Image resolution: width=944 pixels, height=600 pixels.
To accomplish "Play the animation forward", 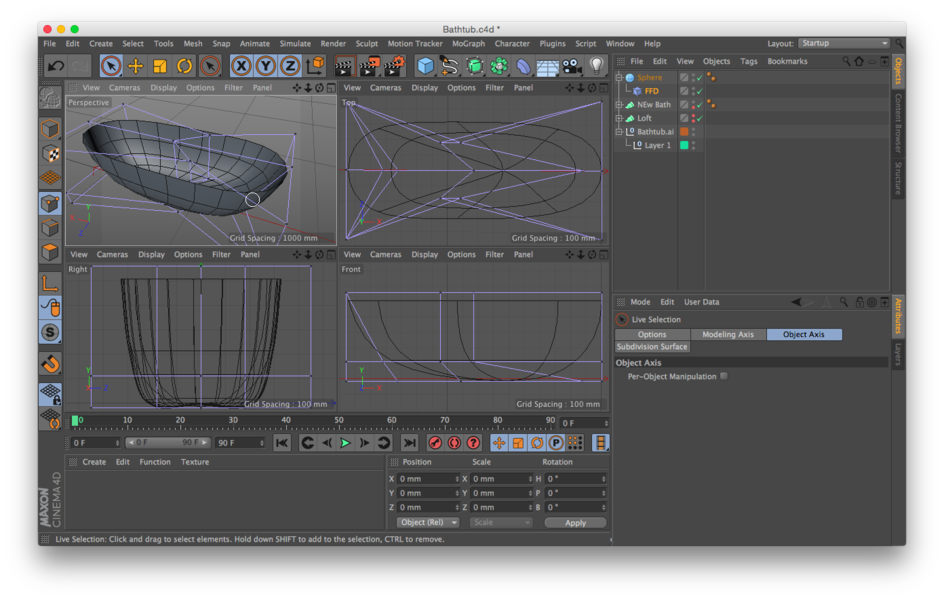I will click(x=345, y=443).
